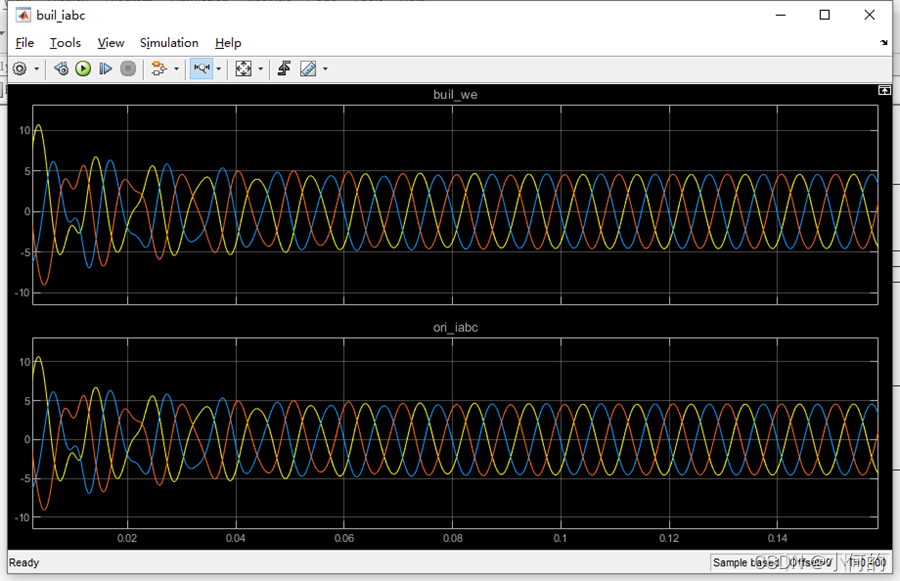Open the Help menu
The width and height of the screenshot is (900, 581).
click(x=228, y=43)
